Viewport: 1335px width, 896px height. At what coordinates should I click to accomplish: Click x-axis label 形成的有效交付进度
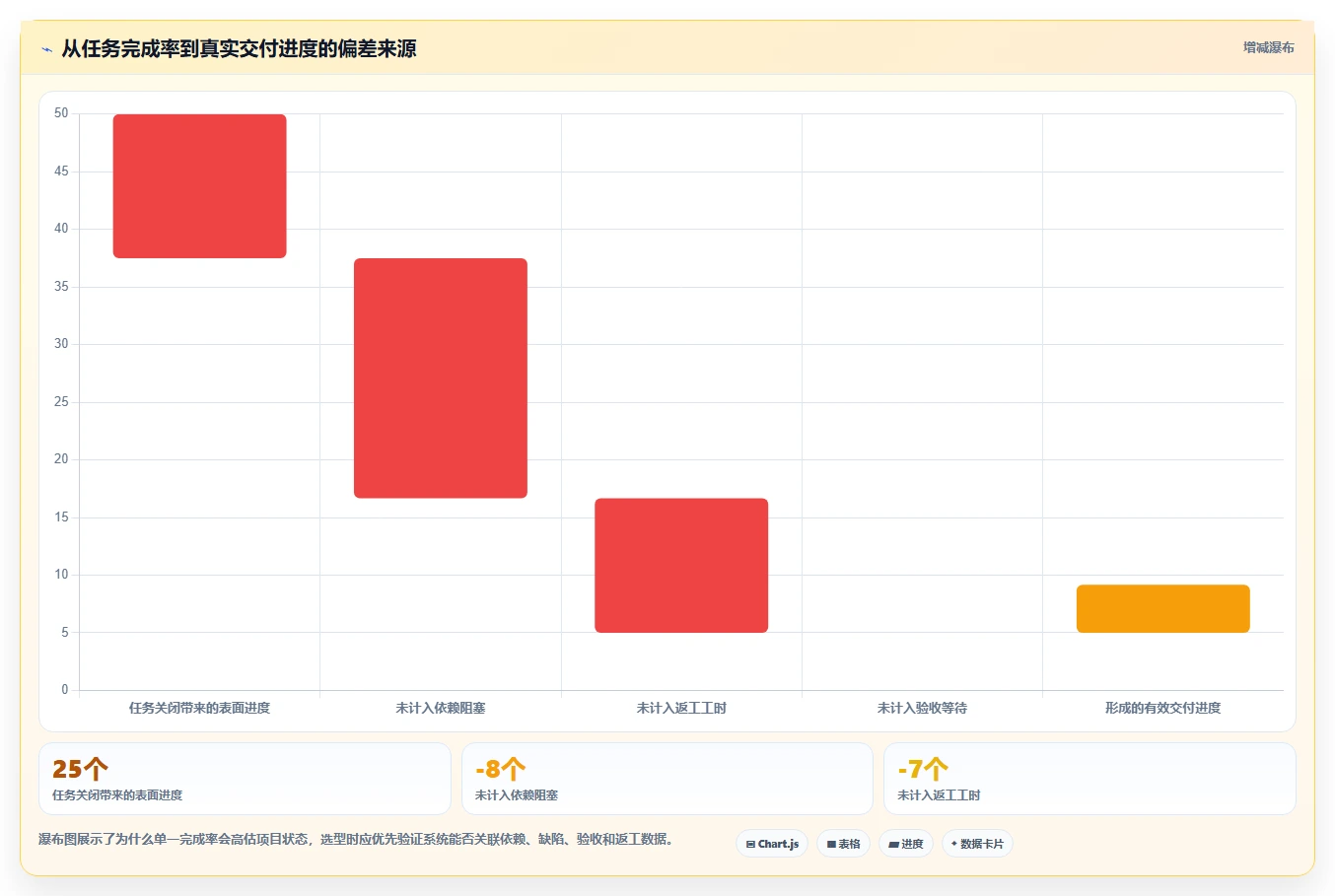(1163, 708)
